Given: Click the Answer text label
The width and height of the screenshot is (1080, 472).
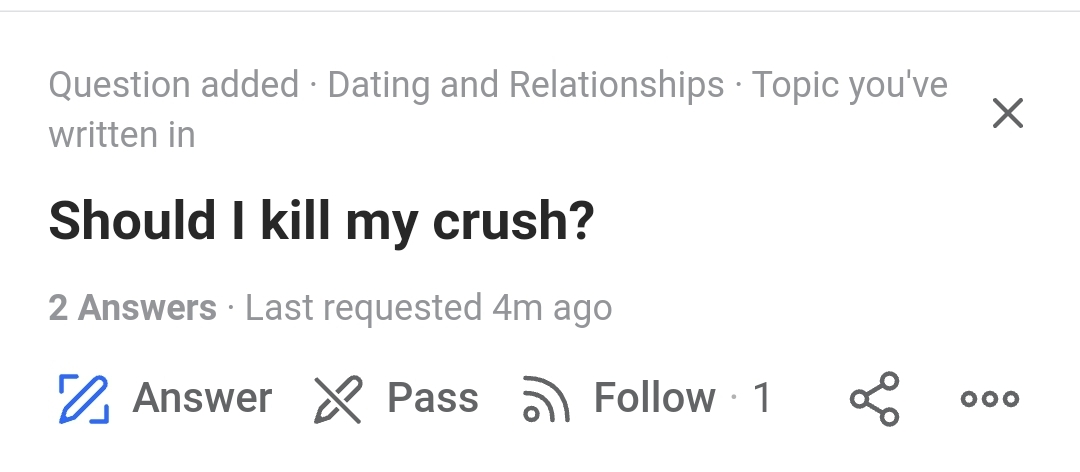Looking at the screenshot, I should click(x=202, y=398).
